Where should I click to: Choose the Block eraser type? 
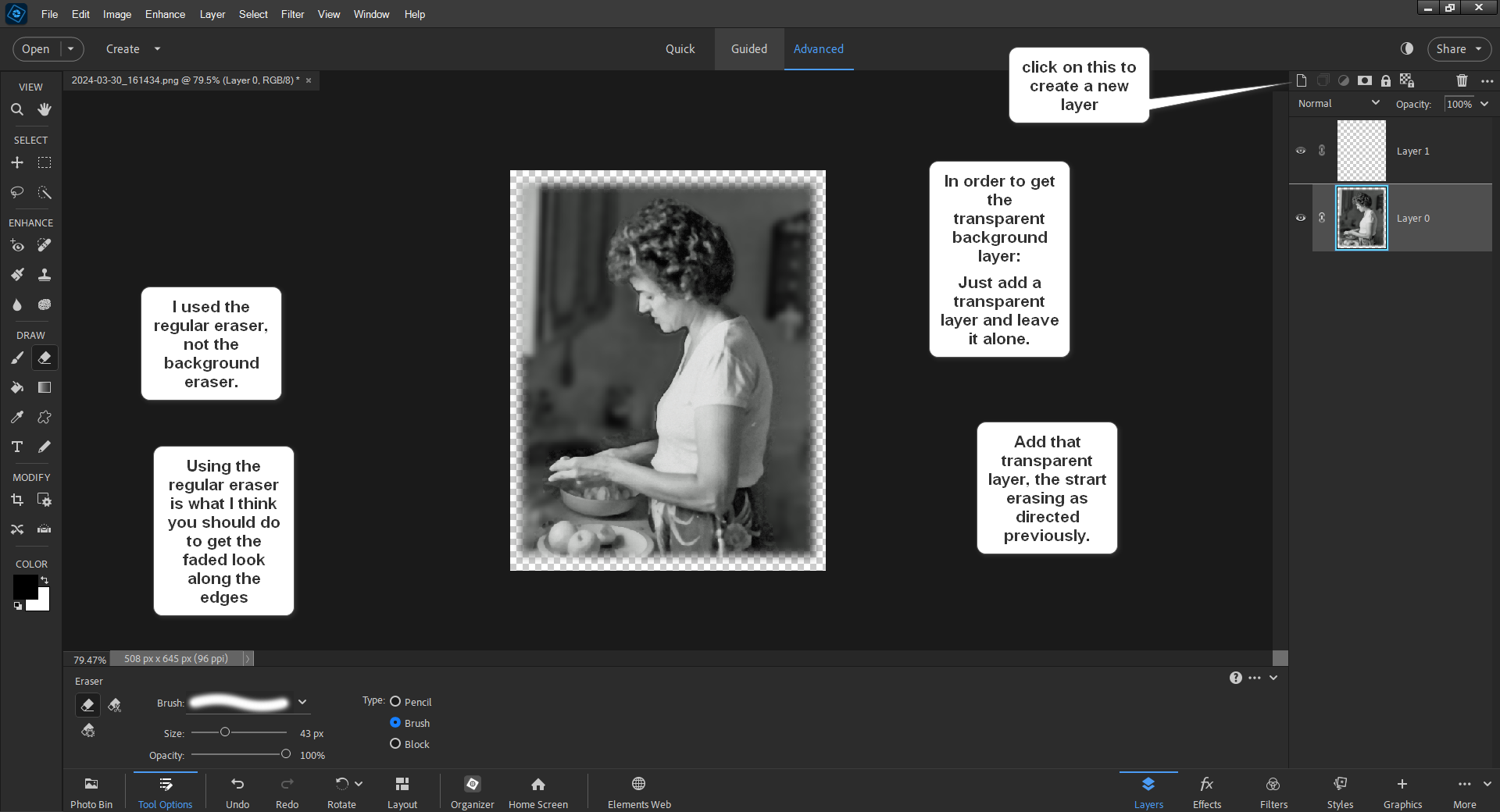pyautogui.click(x=395, y=743)
